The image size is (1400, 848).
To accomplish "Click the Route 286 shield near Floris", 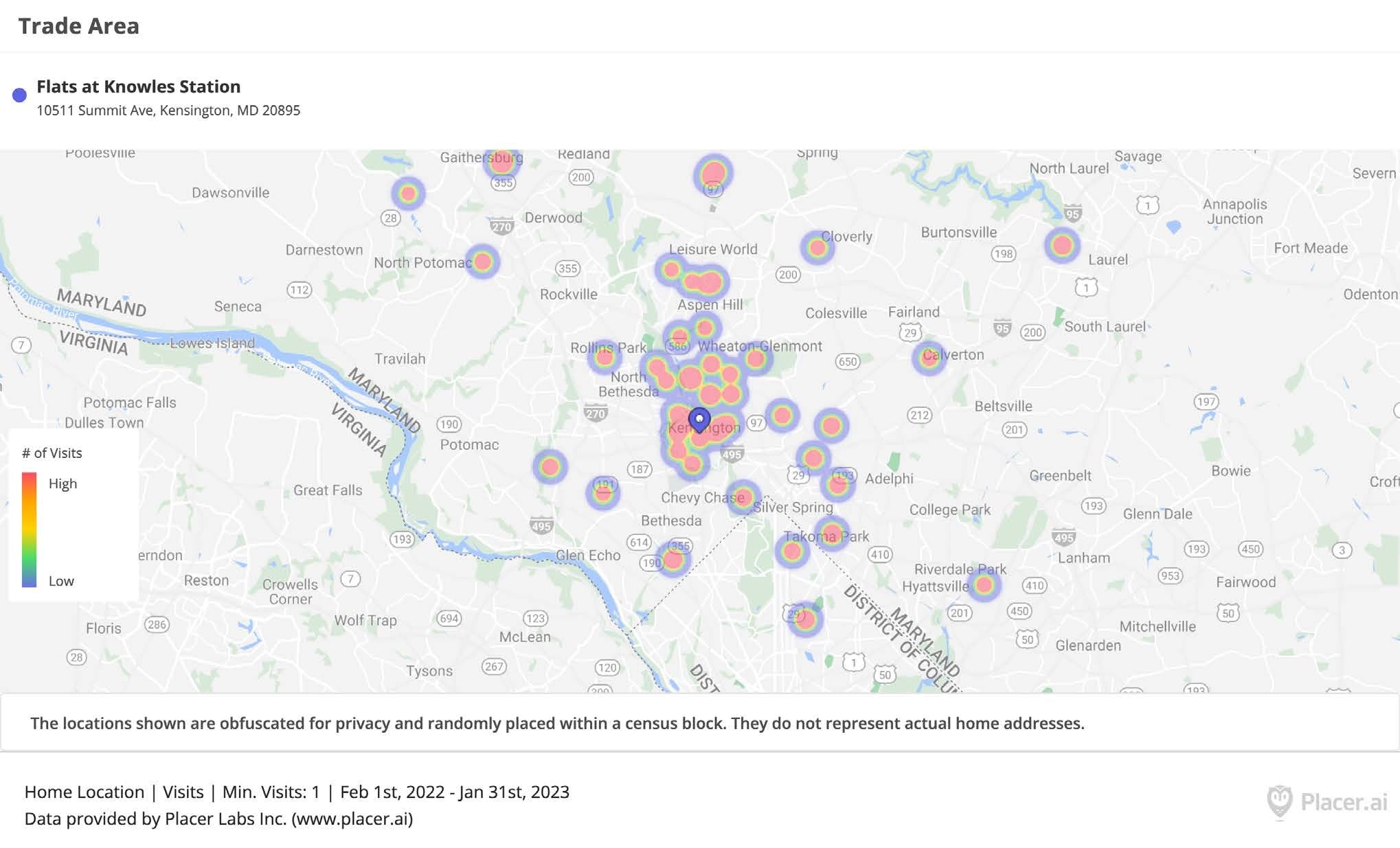I will point(157,624).
